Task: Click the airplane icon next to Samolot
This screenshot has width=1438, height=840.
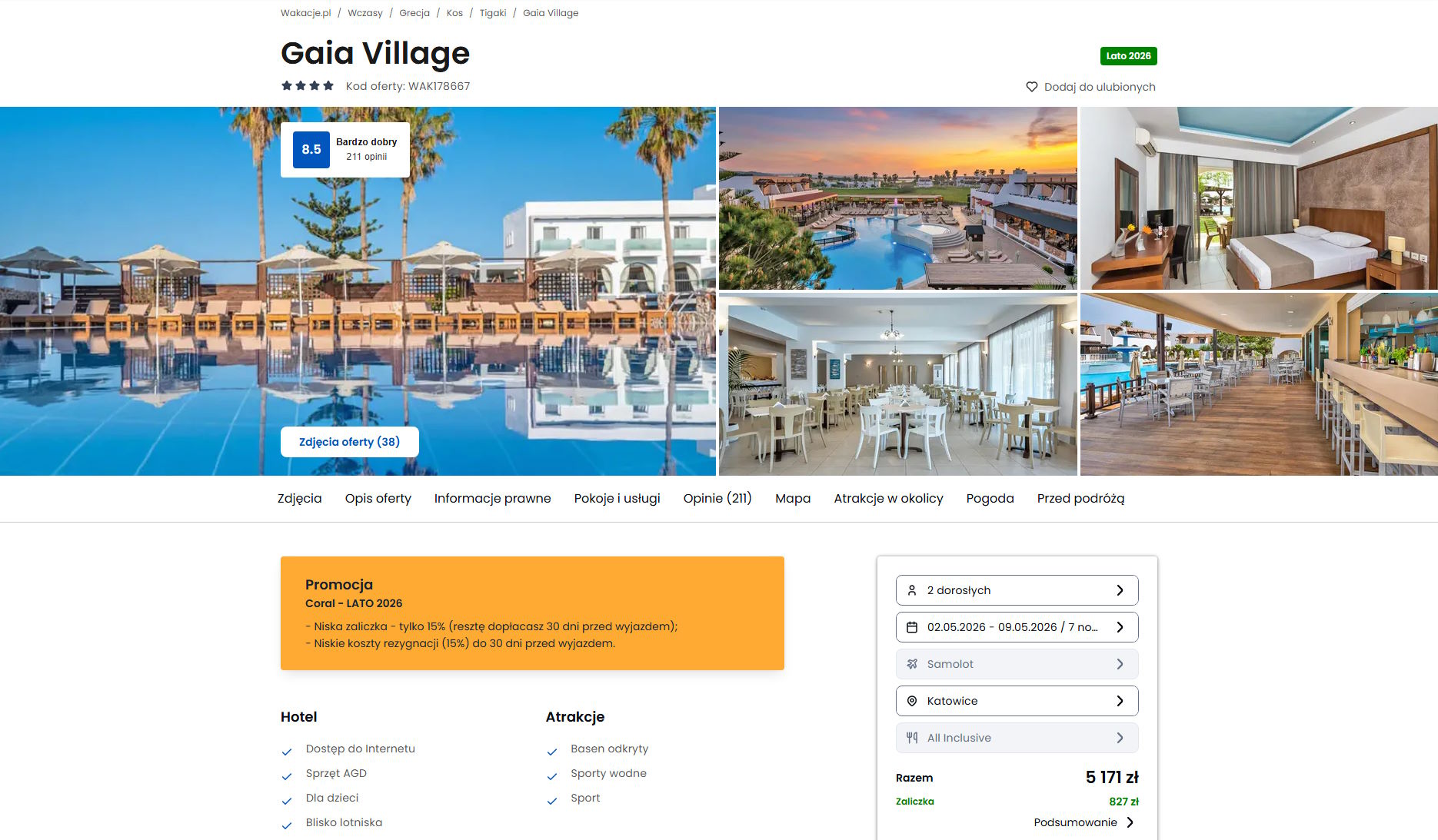Action: pos(912,664)
